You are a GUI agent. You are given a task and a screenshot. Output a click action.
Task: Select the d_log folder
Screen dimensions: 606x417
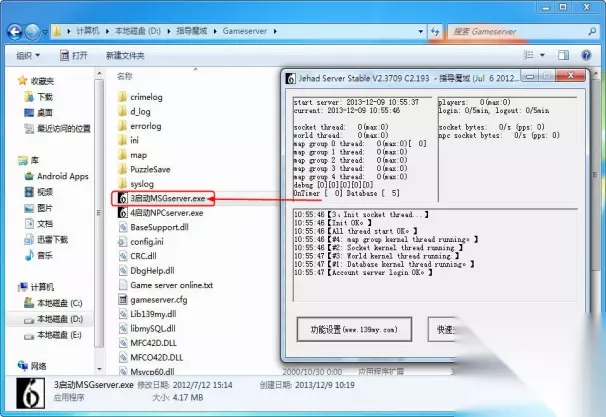[x=134, y=111]
